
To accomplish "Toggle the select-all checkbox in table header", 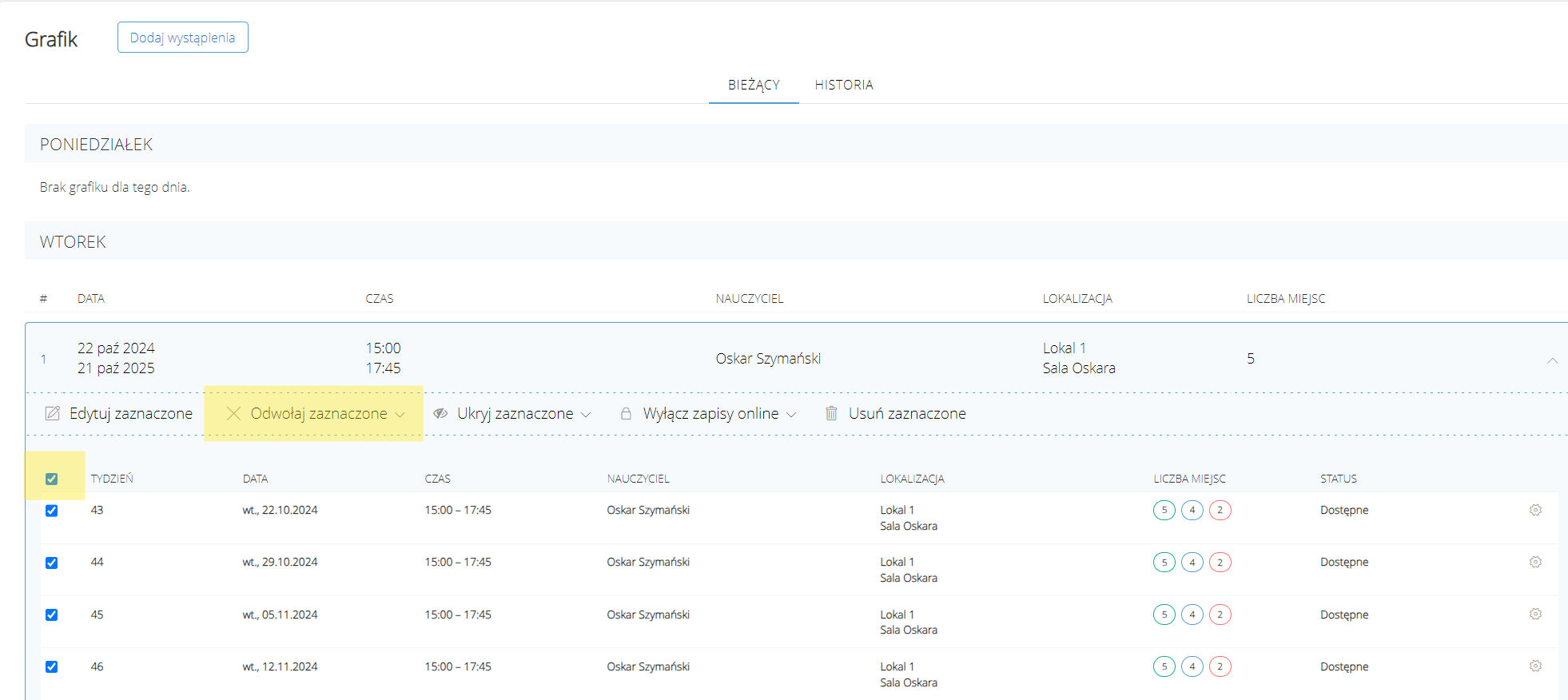I will pos(52,479).
